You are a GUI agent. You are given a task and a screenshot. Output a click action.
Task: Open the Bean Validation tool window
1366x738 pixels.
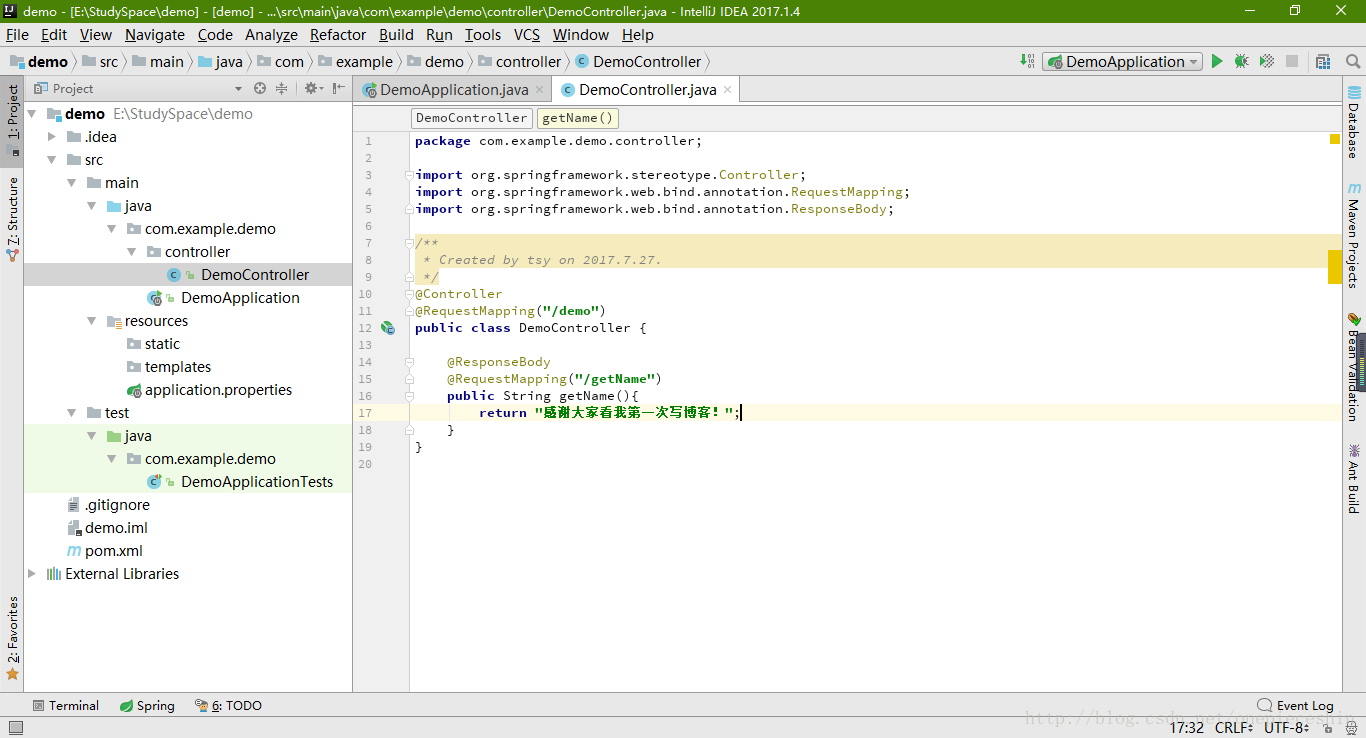1353,367
